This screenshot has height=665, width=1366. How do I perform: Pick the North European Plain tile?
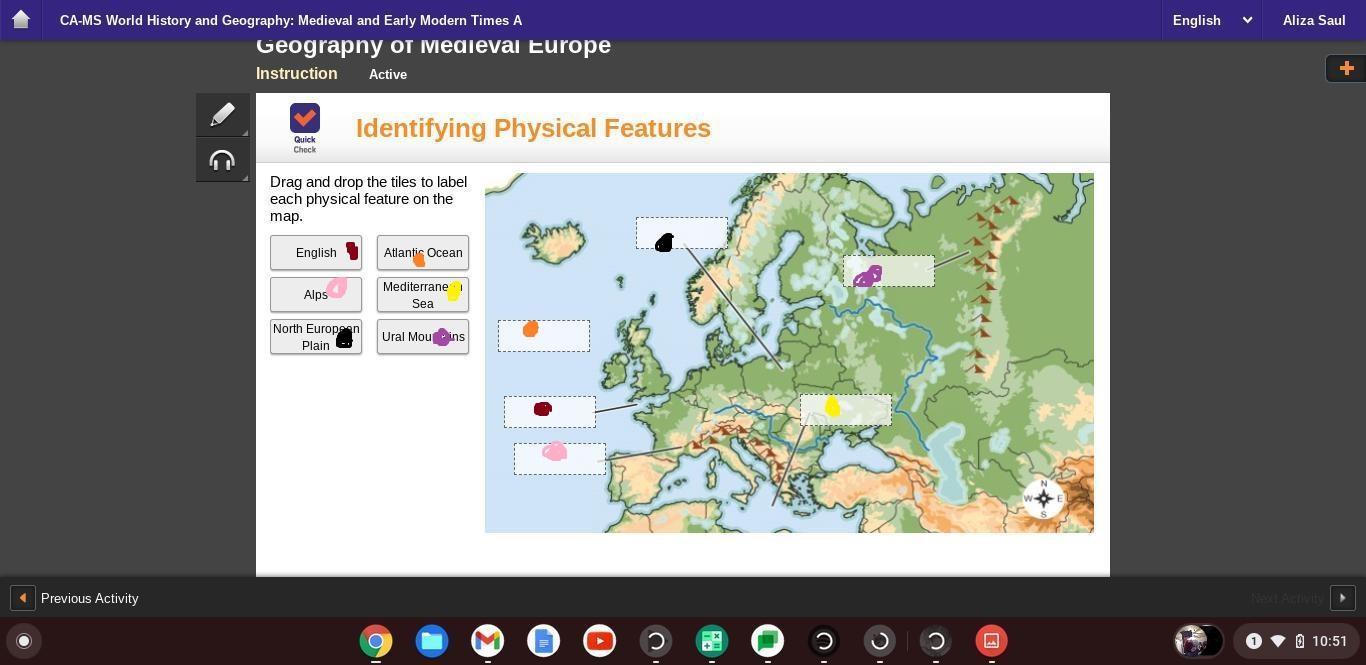(316, 337)
